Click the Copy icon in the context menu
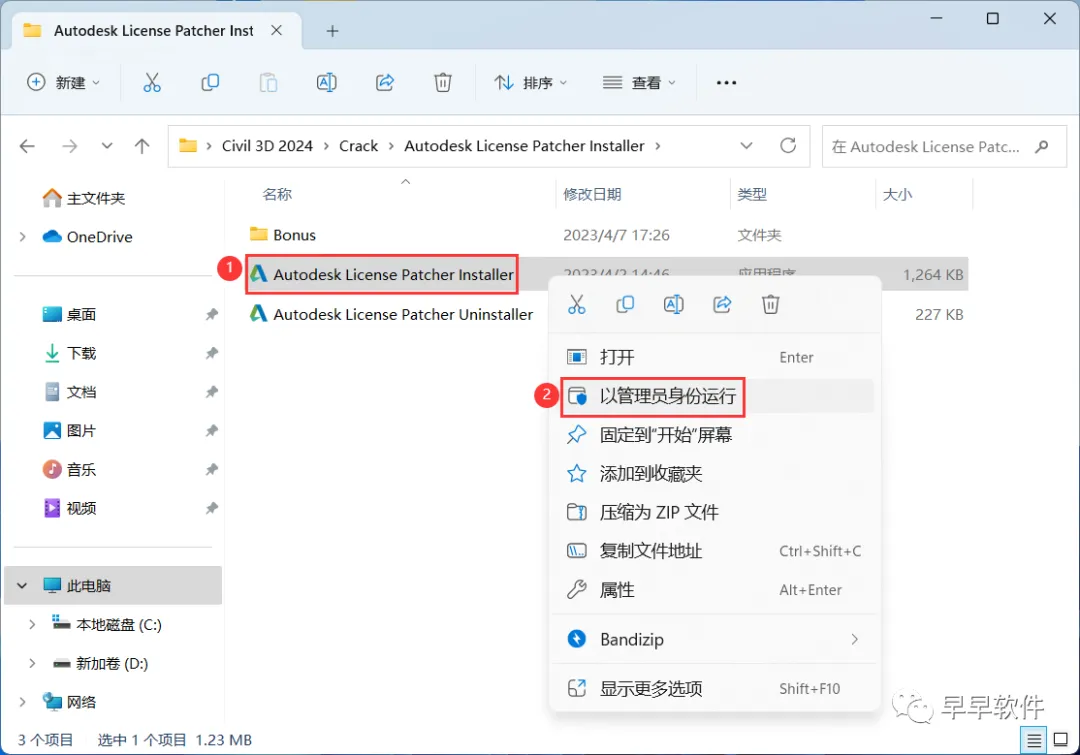The image size is (1080, 755). [625, 304]
